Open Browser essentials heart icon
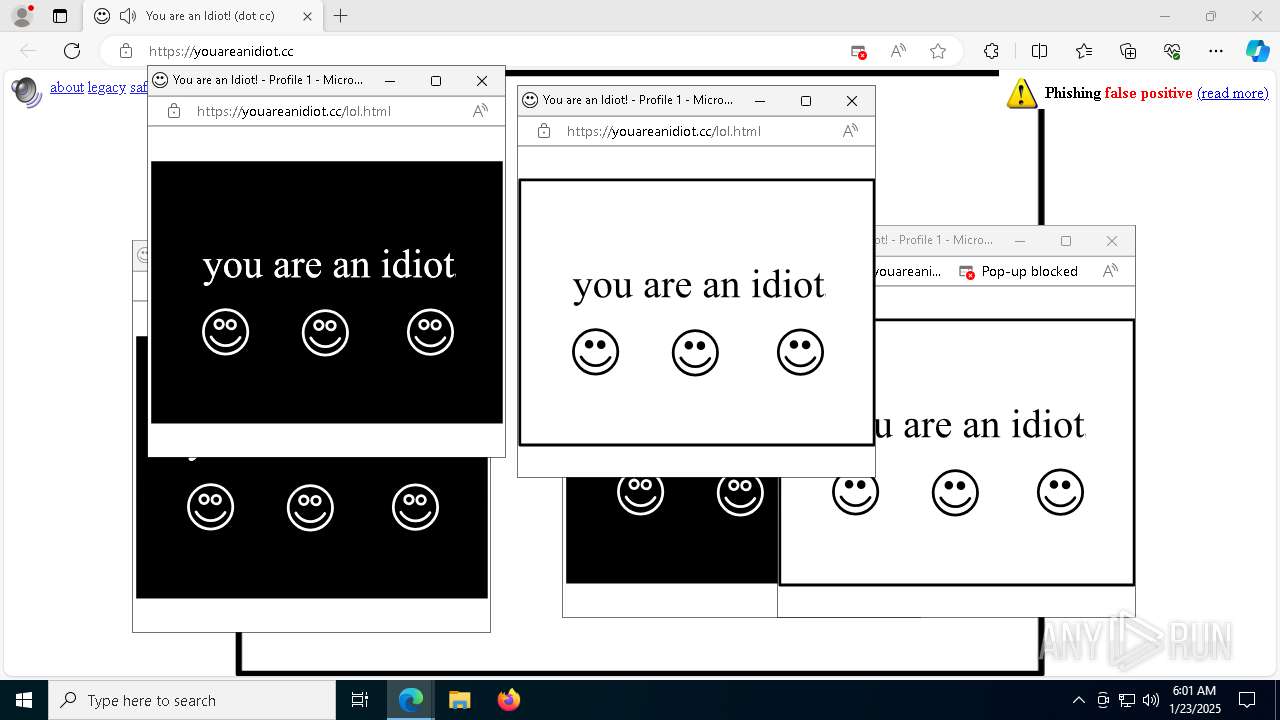Viewport: 1280px width, 720px height. 1172,51
